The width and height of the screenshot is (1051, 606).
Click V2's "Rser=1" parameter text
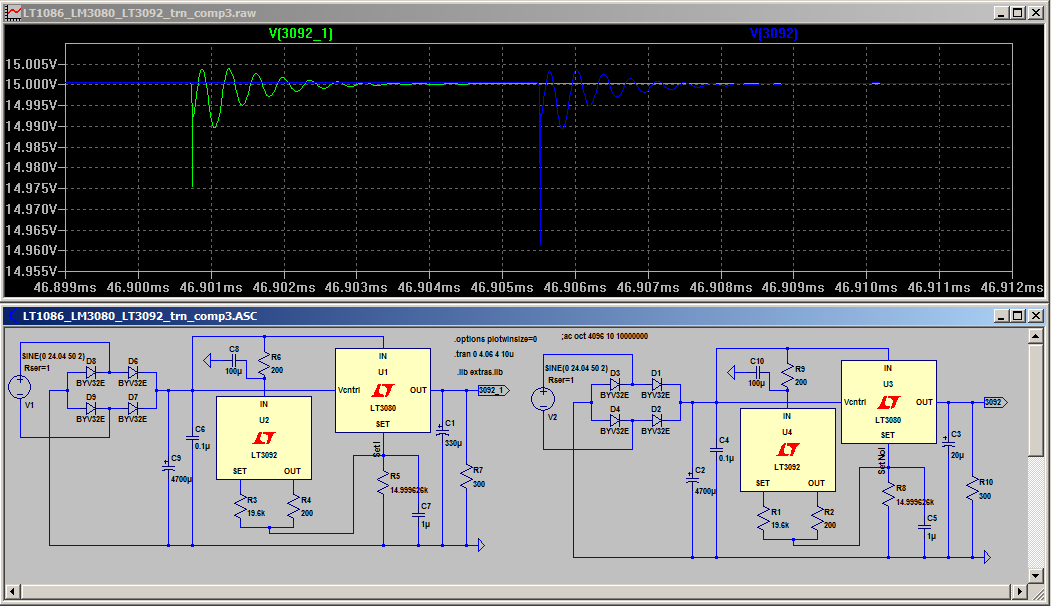pyautogui.click(x=560, y=380)
